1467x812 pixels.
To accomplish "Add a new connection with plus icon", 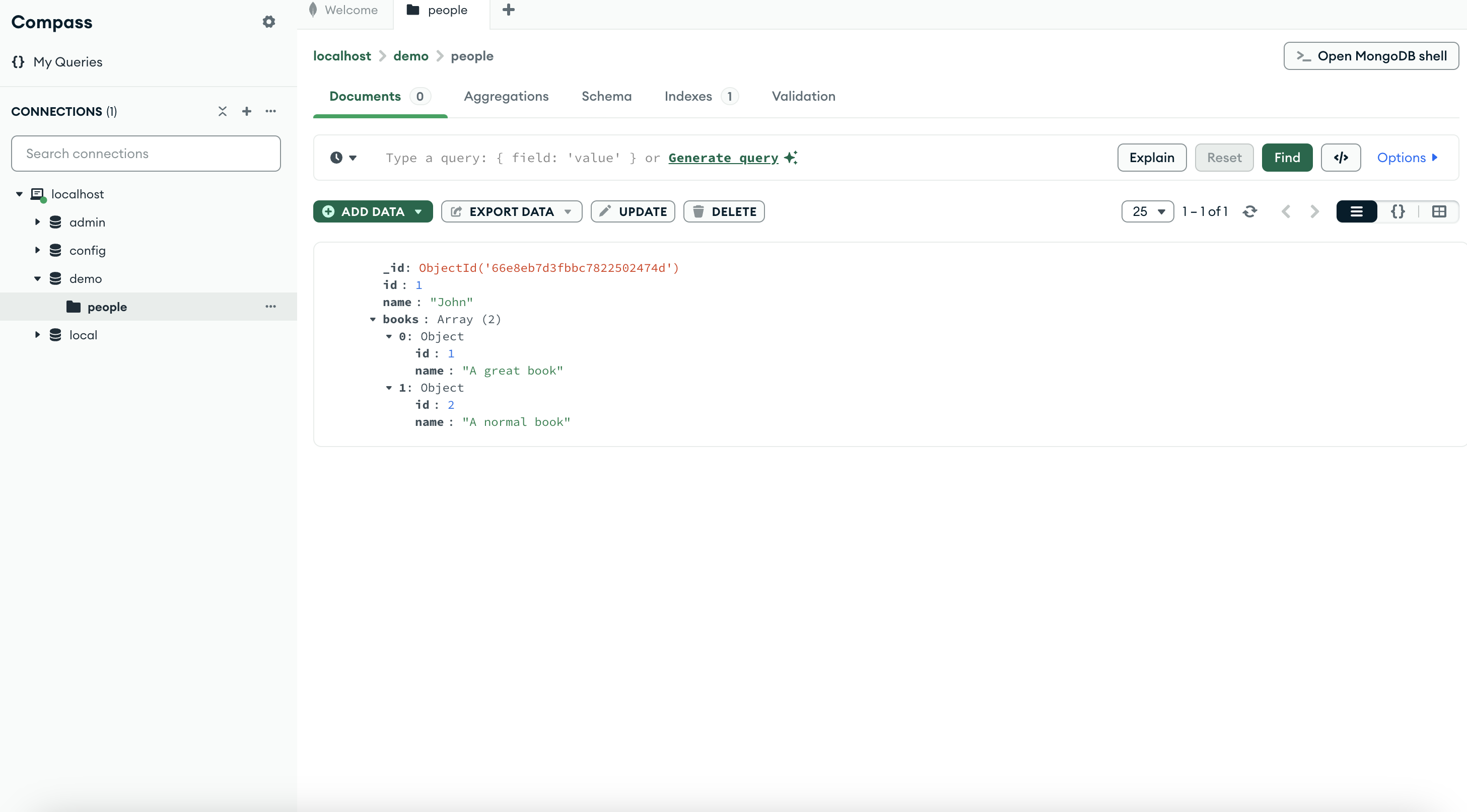I will pos(247,111).
